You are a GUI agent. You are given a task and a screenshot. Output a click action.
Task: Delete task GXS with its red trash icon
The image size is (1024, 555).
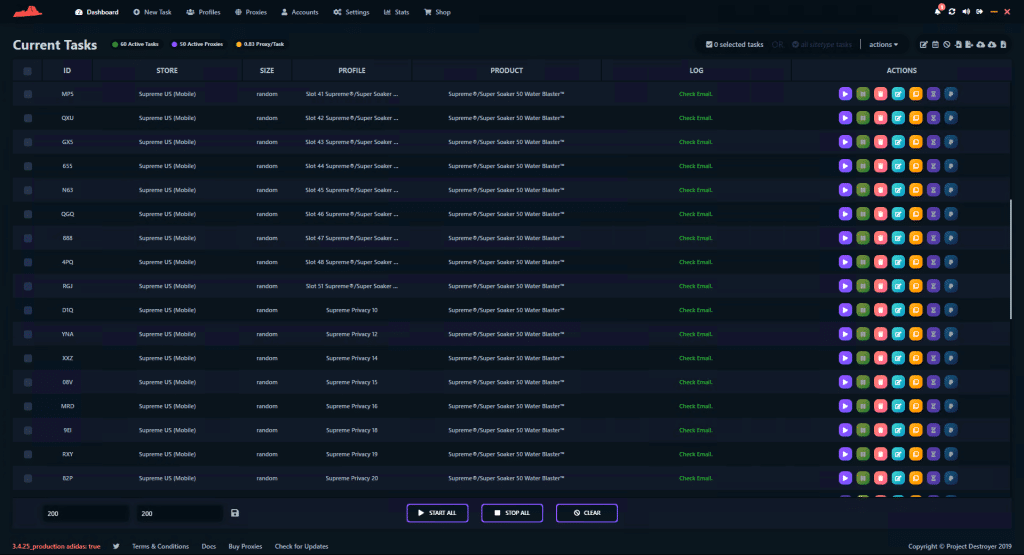[880, 142]
